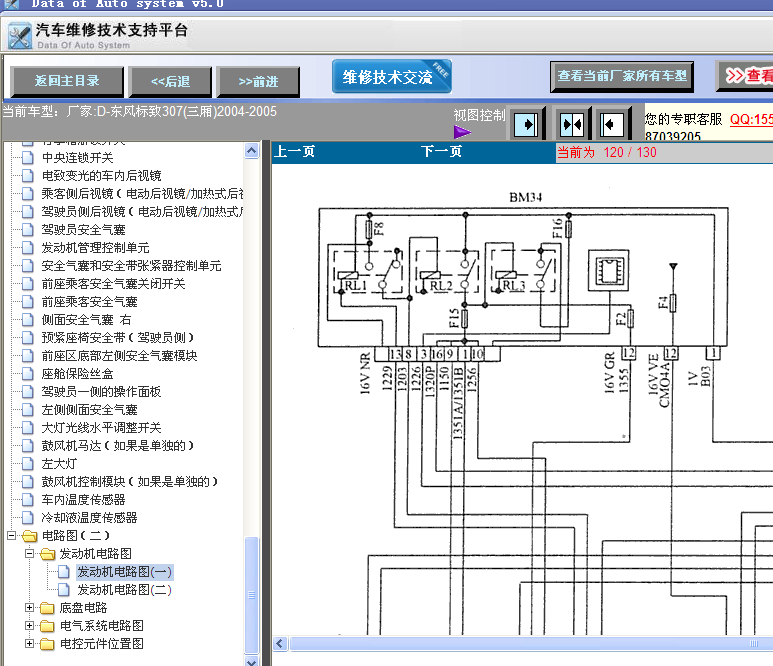Click the document icon beside 发动机电路图(二)

point(64,590)
